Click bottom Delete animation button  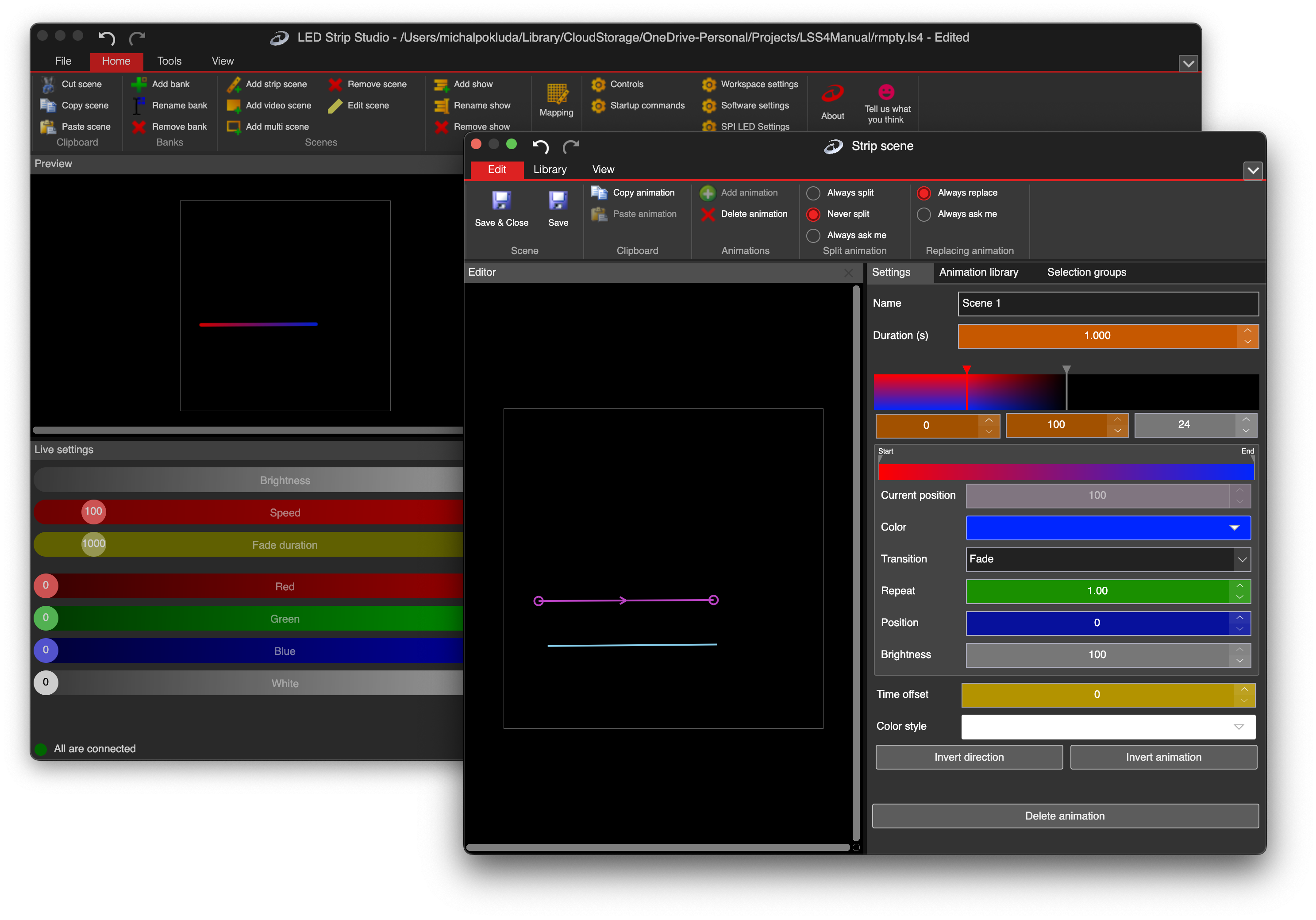(x=1065, y=817)
